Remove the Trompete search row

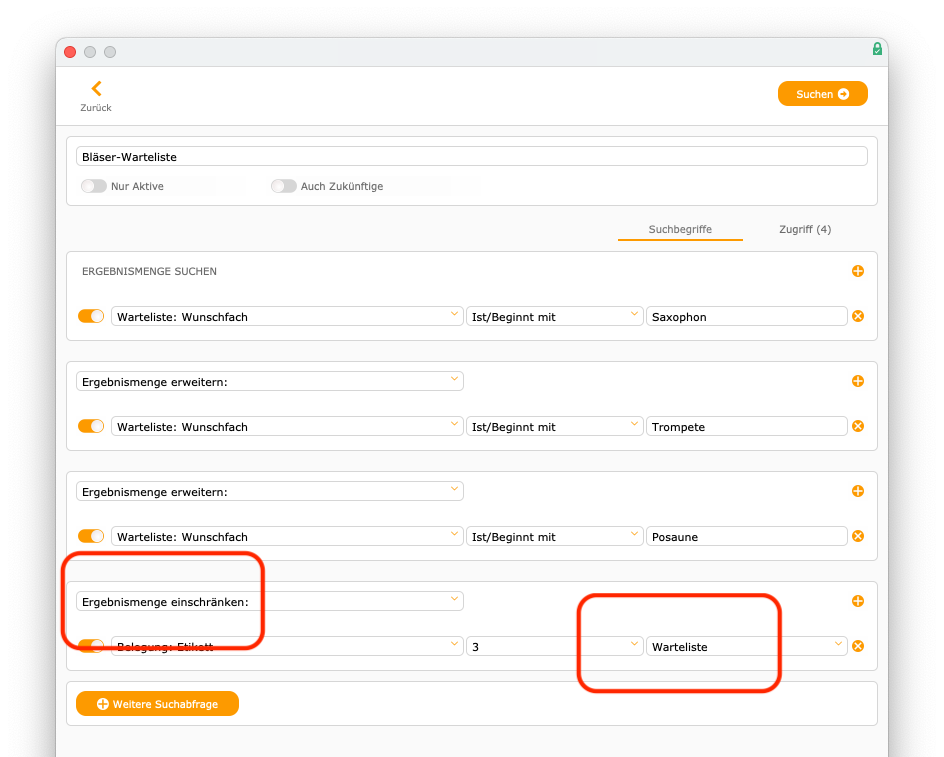click(858, 426)
